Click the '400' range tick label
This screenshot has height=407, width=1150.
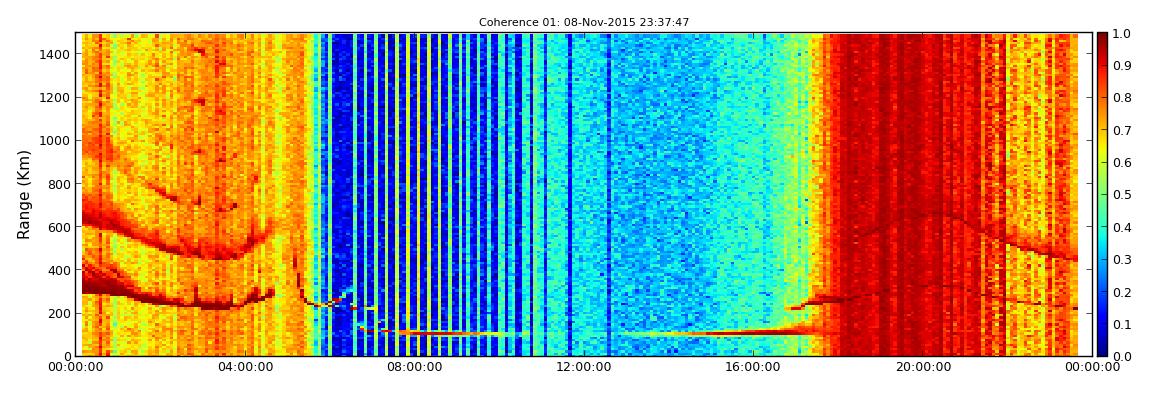click(59, 271)
